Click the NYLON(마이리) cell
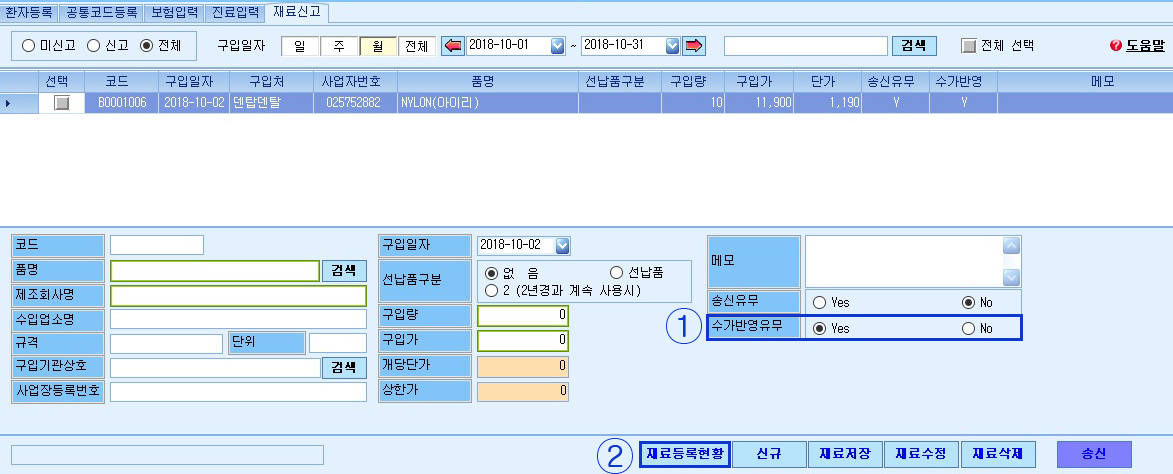Viewport: 1173px width, 474px height. click(488, 103)
